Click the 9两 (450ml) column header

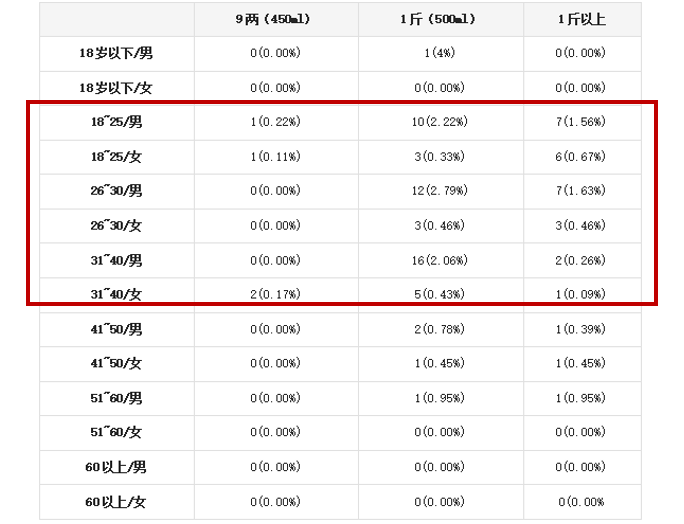point(275,19)
